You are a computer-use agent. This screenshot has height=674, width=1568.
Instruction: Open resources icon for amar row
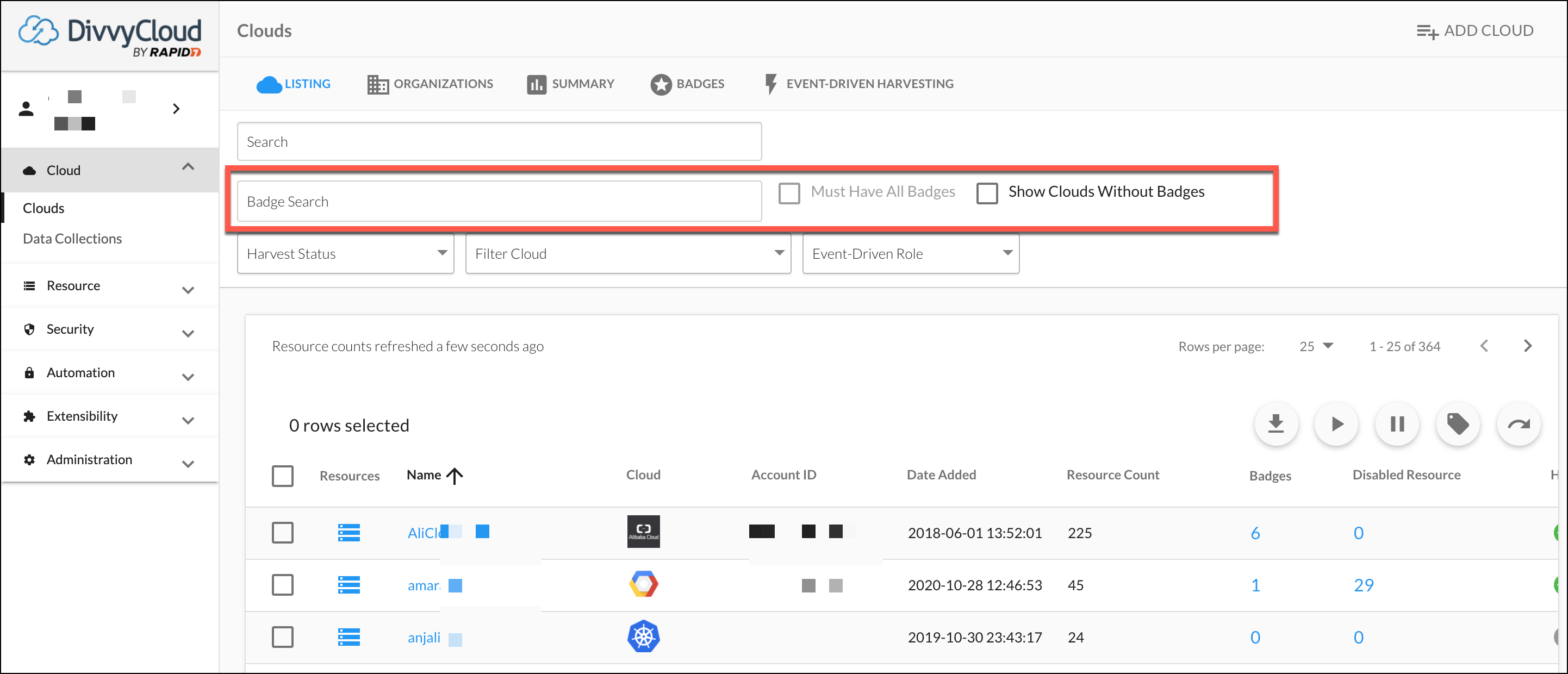(x=349, y=585)
